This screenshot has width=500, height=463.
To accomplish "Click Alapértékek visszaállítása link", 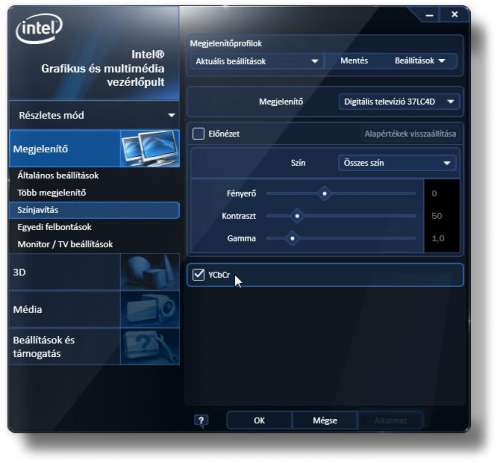I will pyautogui.click(x=410, y=134).
